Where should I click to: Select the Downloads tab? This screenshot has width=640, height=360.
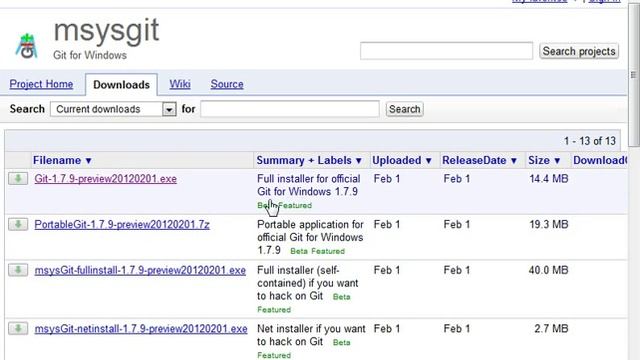(121, 84)
